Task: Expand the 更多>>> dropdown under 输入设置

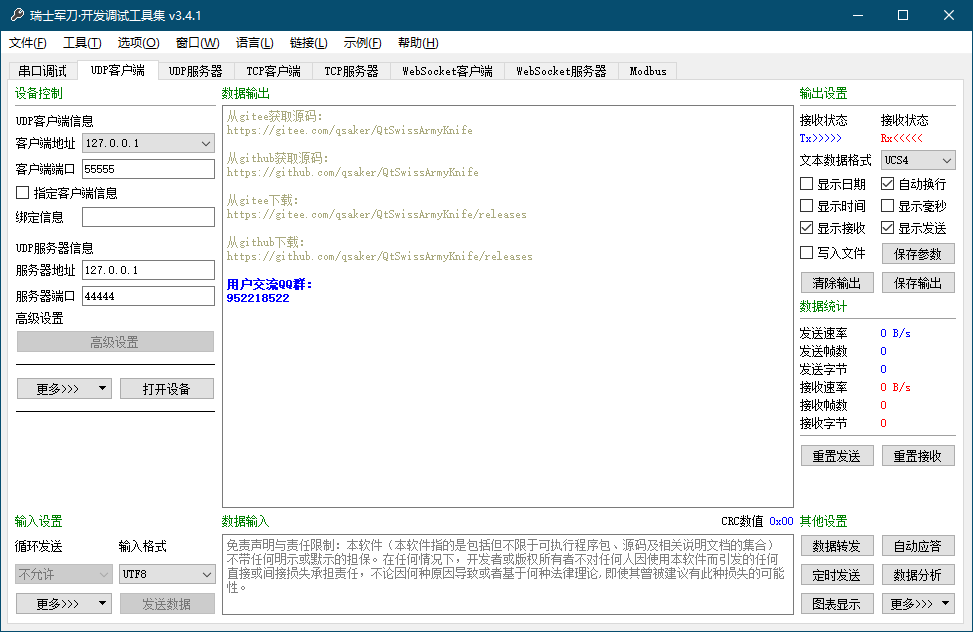Action: point(63,603)
